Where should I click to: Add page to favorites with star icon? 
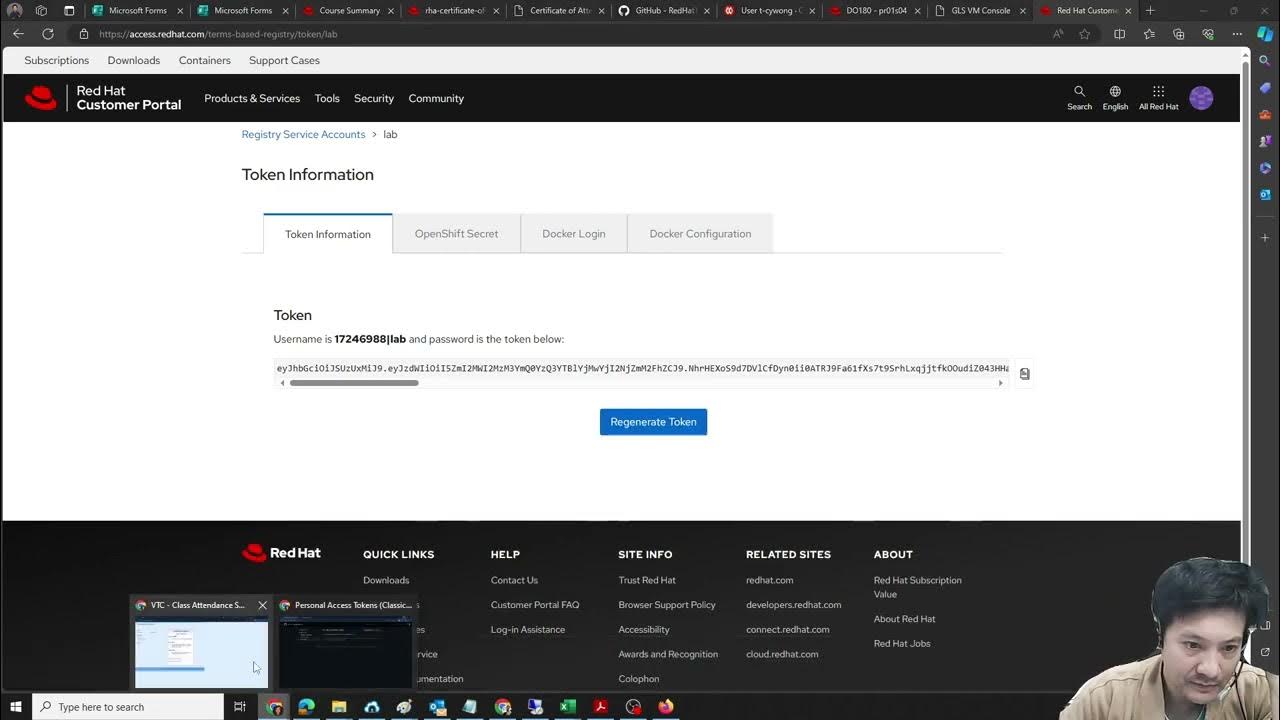(x=1084, y=33)
